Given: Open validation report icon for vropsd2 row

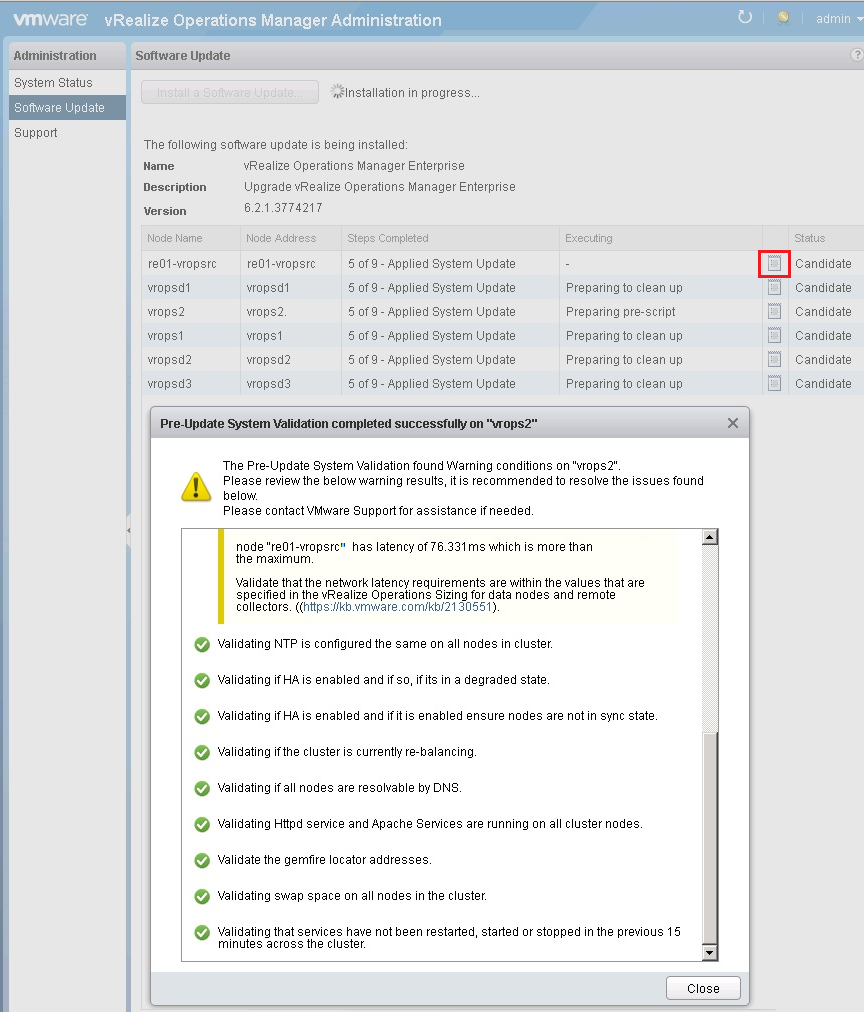Looking at the screenshot, I should pyautogui.click(x=774, y=360).
